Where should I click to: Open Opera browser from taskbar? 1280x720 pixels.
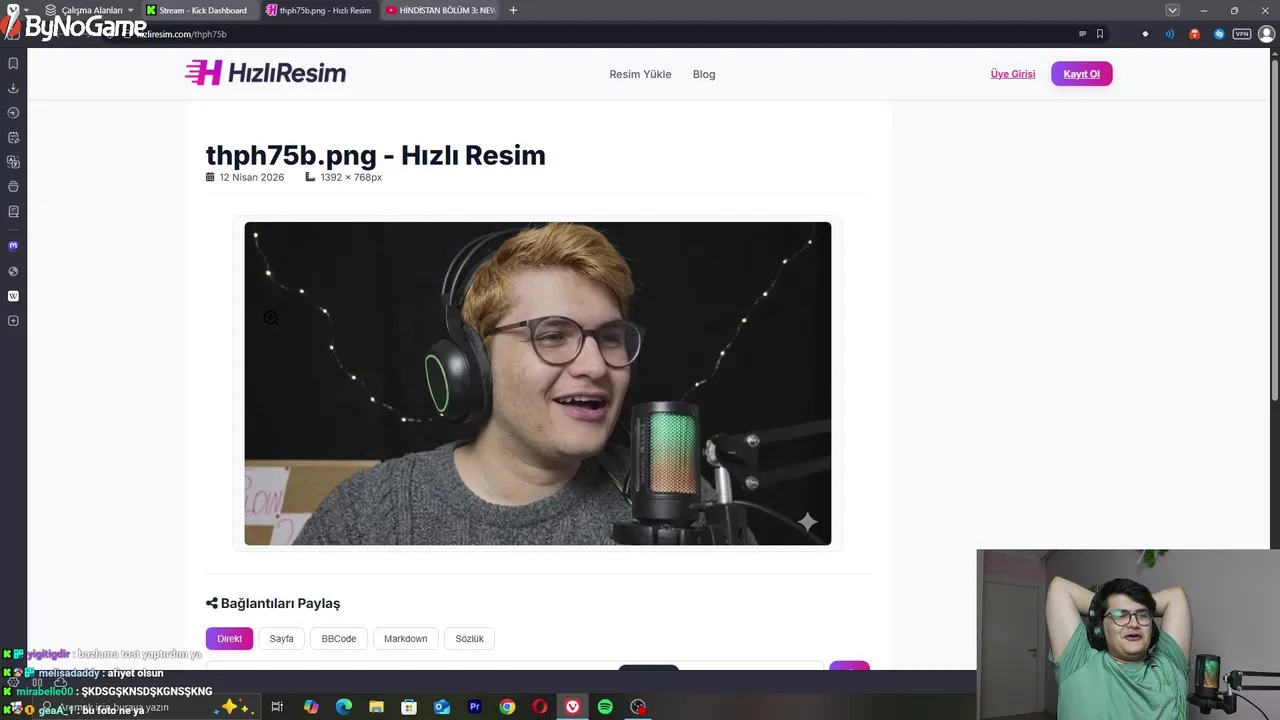540,707
